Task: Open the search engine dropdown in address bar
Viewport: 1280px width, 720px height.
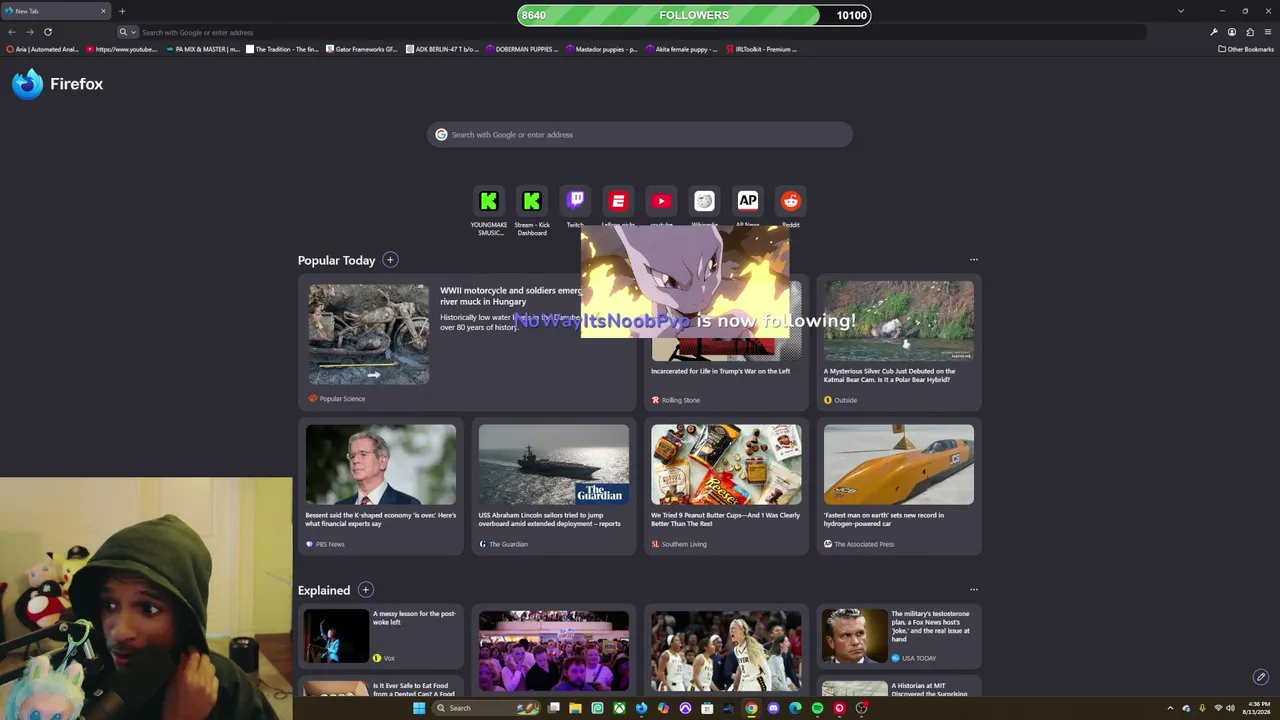Action: tap(127, 32)
